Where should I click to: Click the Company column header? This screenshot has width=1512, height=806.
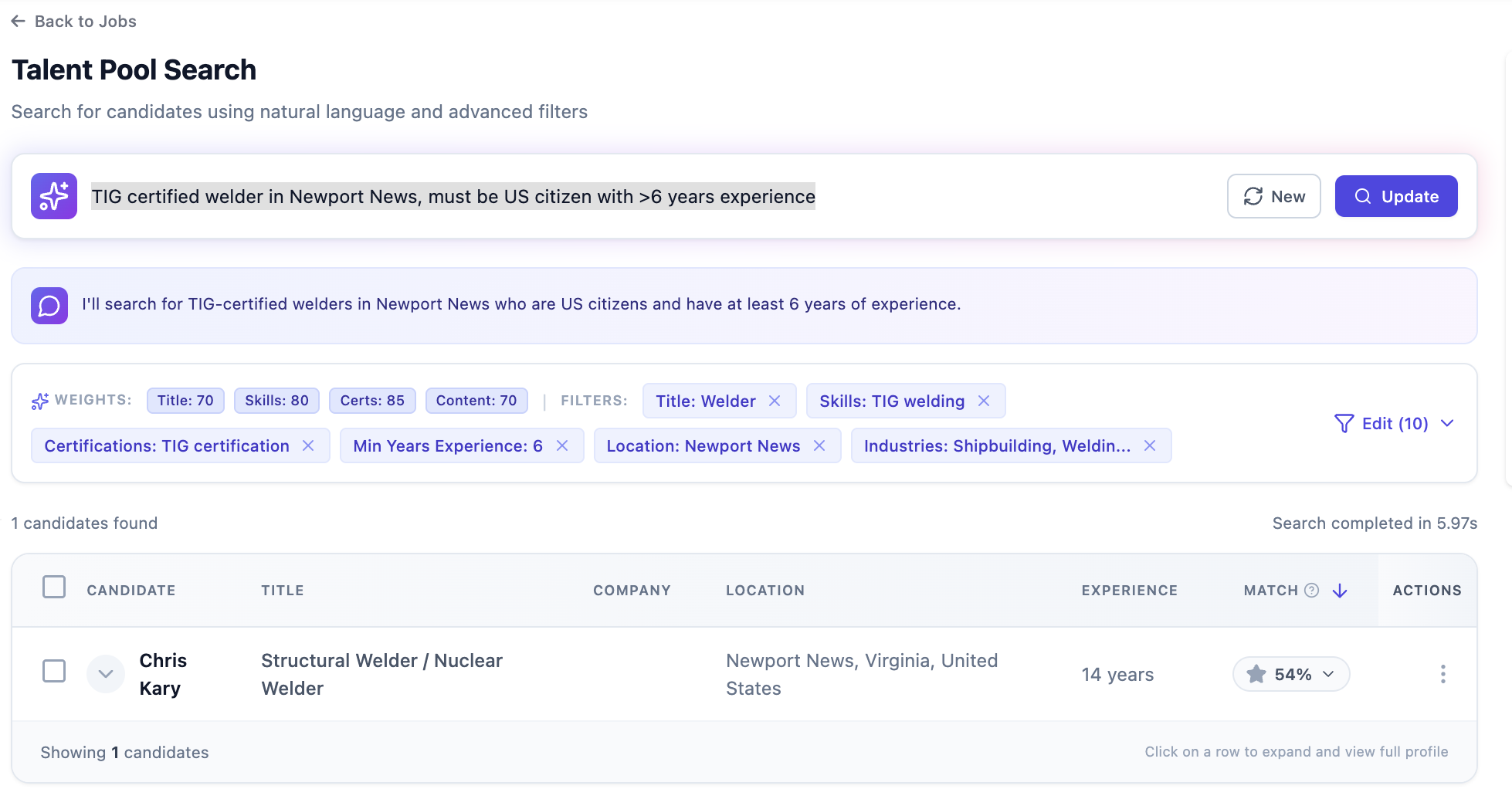(x=632, y=591)
